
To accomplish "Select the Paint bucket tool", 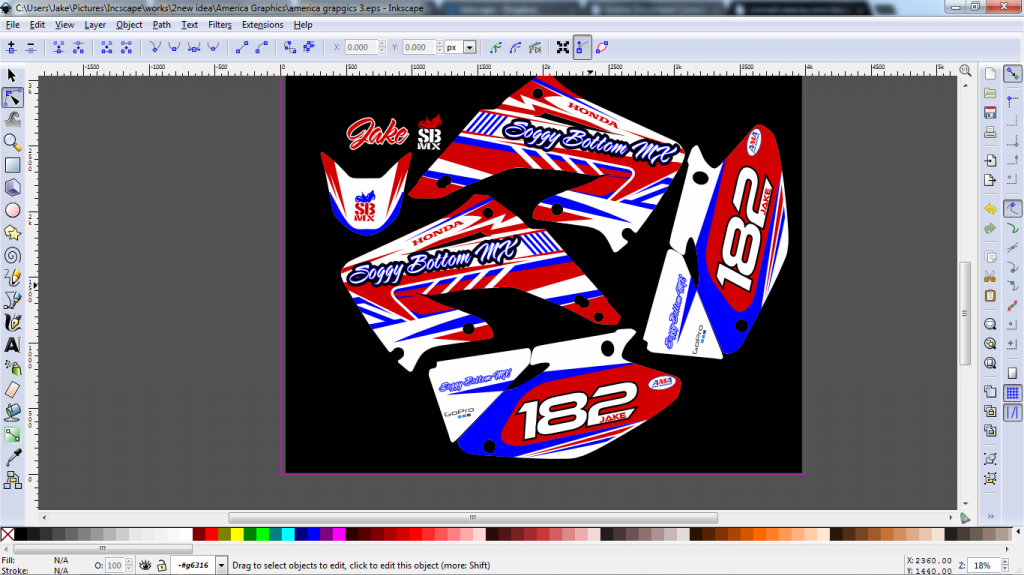I will pyautogui.click(x=12, y=413).
